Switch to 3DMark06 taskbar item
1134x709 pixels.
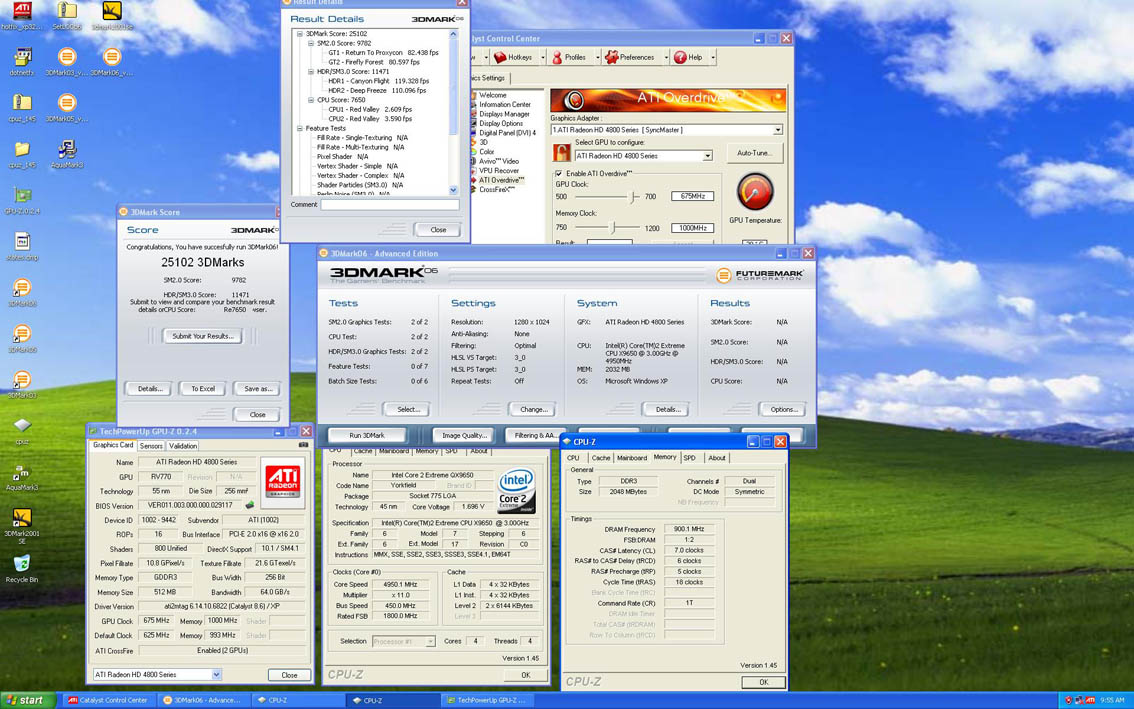[x=202, y=700]
